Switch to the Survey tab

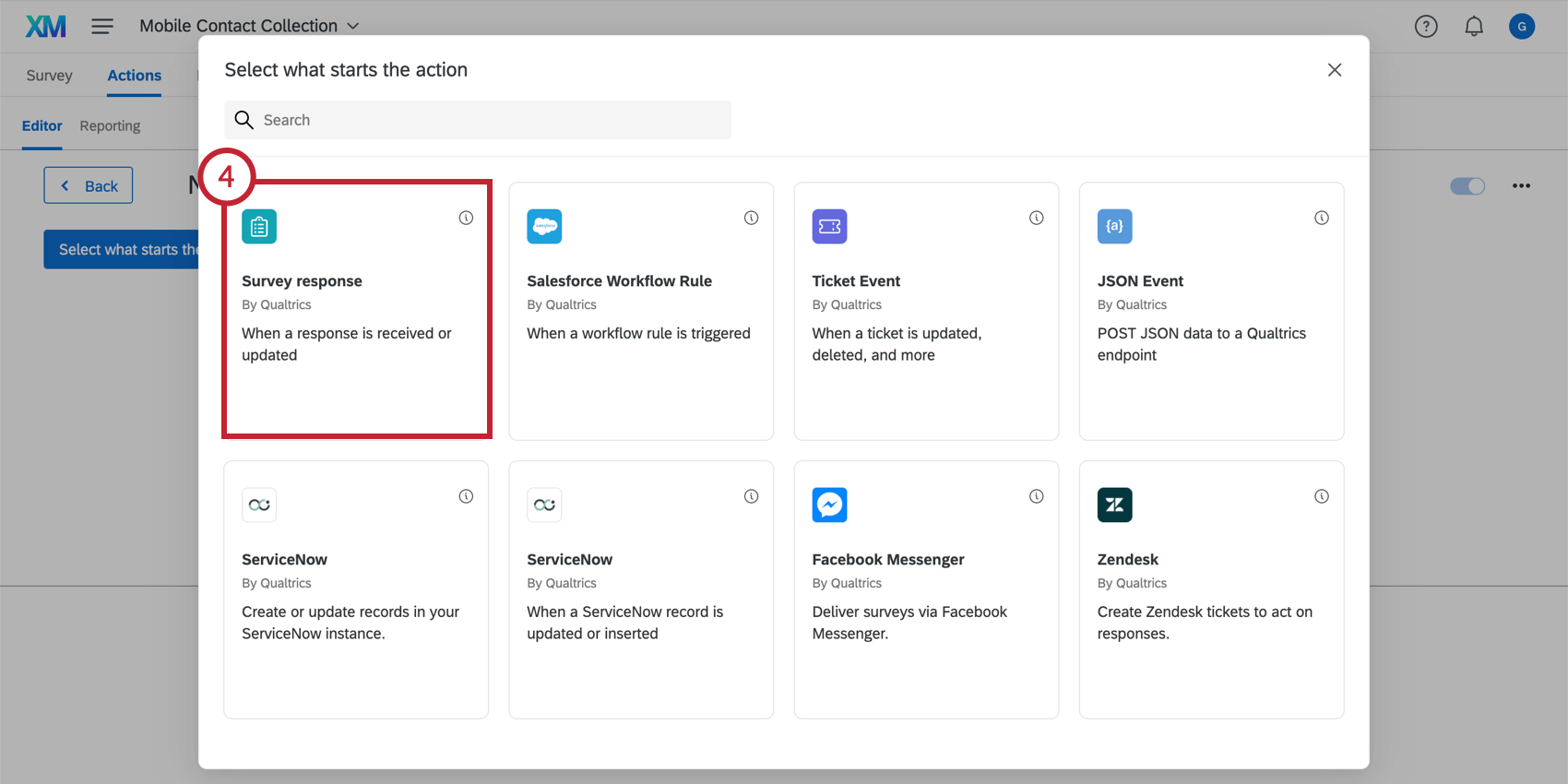point(49,76)
